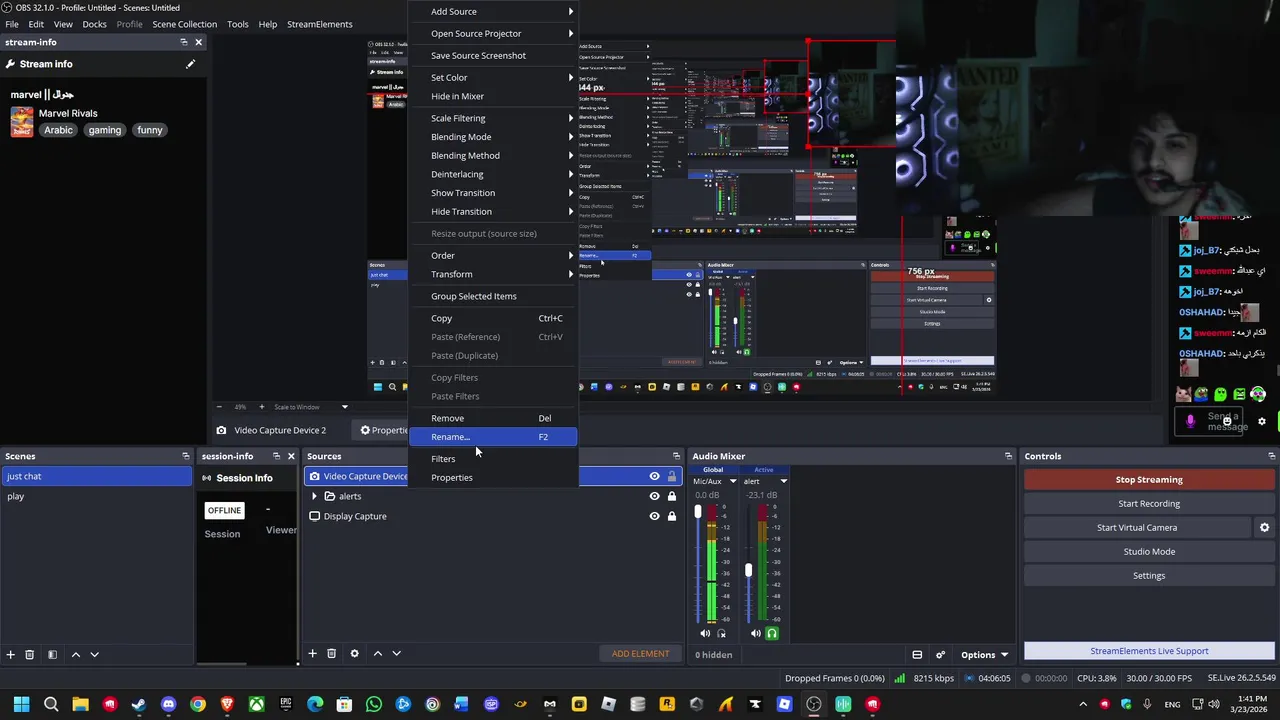The image size is (1280, 720).
Task: Expand Transform submenu
Action: [x=493, y=274]
